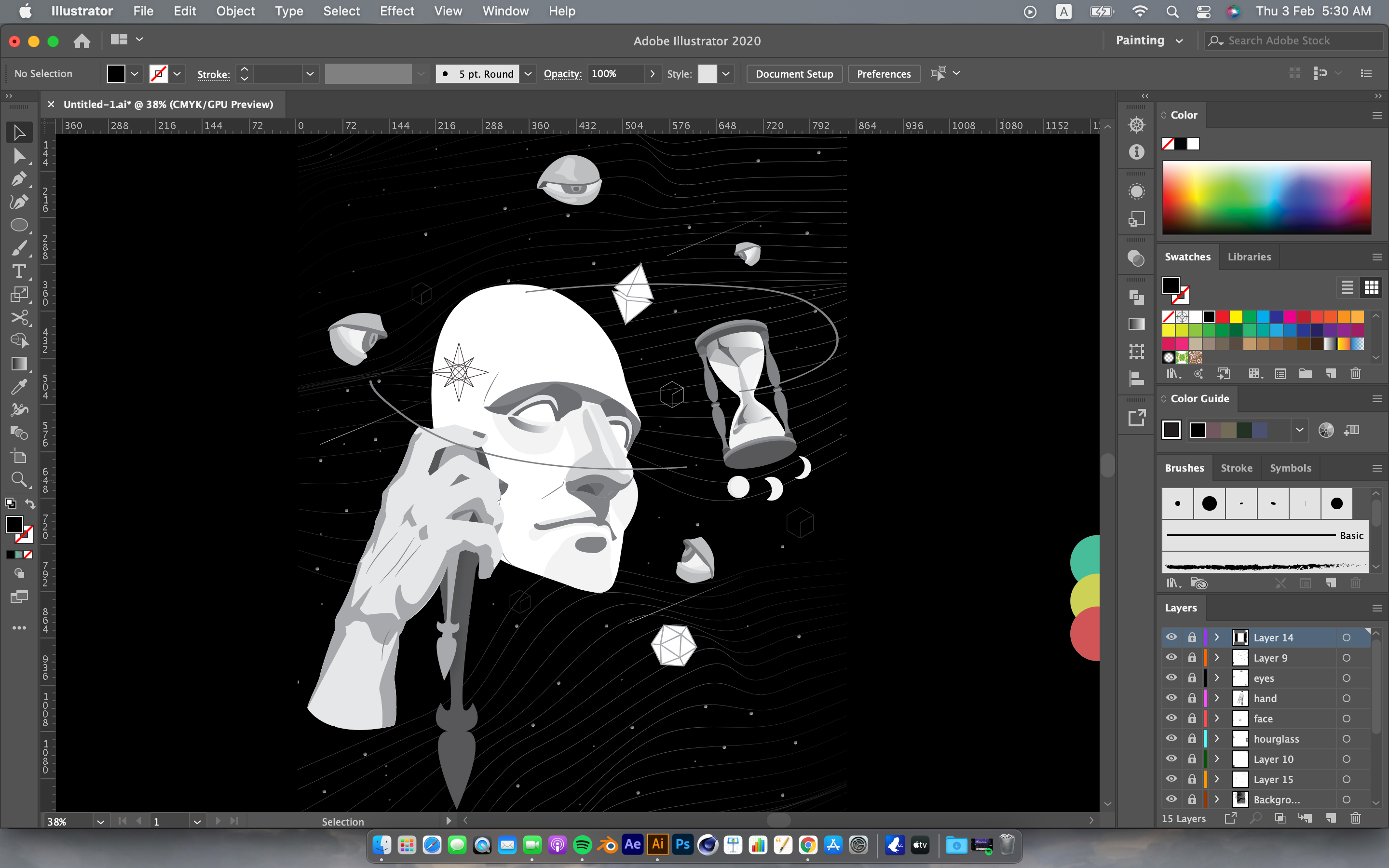Open the Effect menu
The width and height of the screenshot is (1389, 868).
(396, 11)
